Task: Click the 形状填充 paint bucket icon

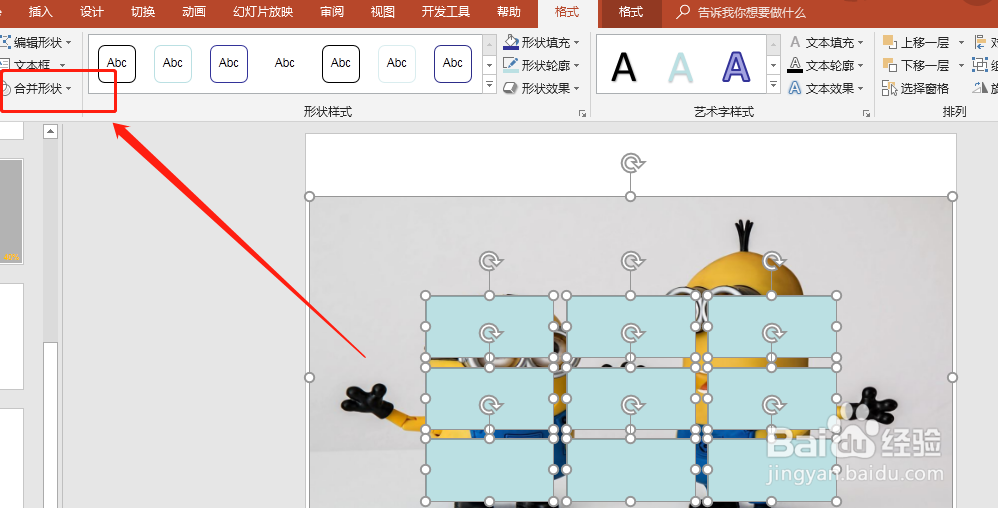Action: (x=510, y=42)
